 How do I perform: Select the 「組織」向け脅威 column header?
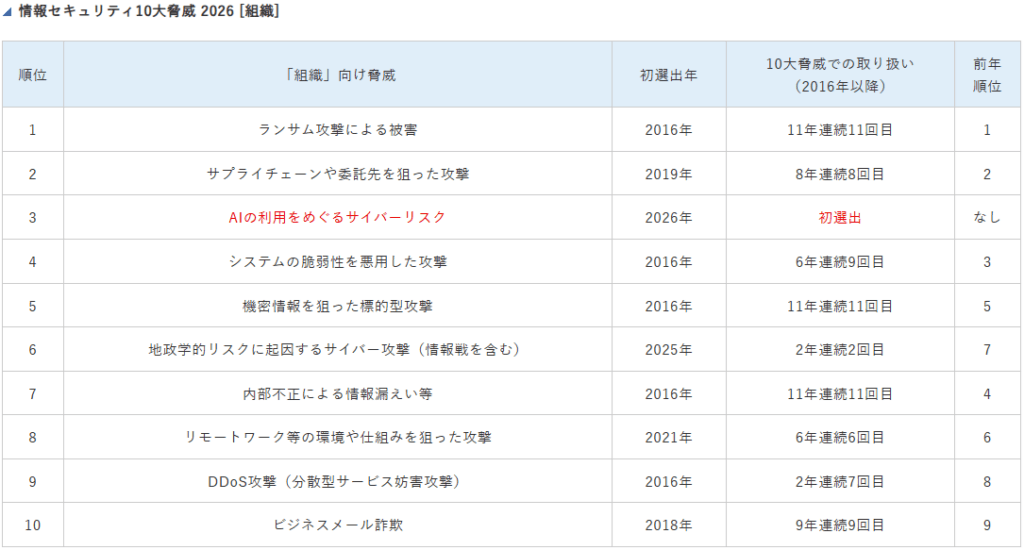click(x=338, y=75)
